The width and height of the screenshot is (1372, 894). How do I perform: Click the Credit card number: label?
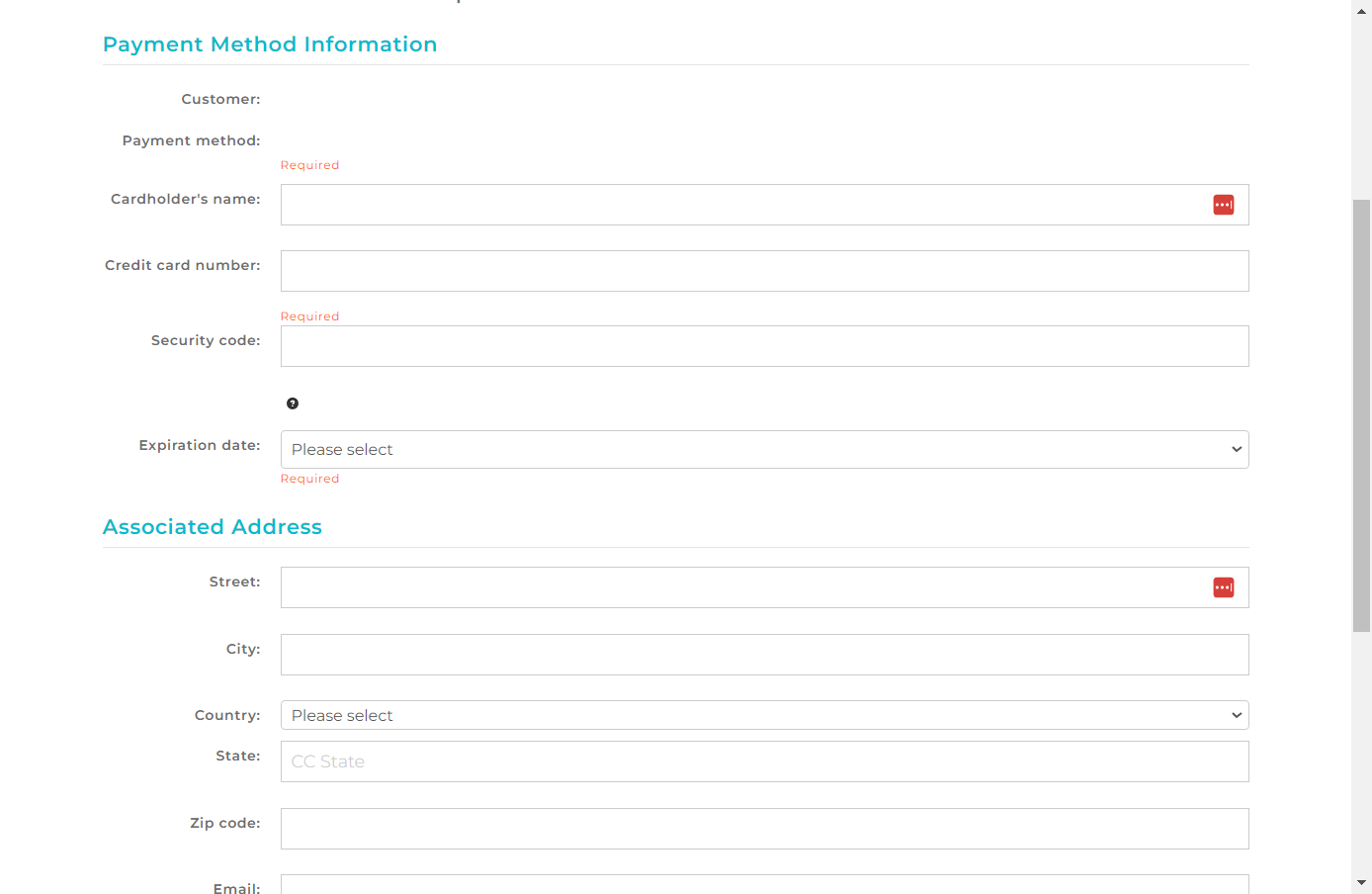click(x=183, y=265)
